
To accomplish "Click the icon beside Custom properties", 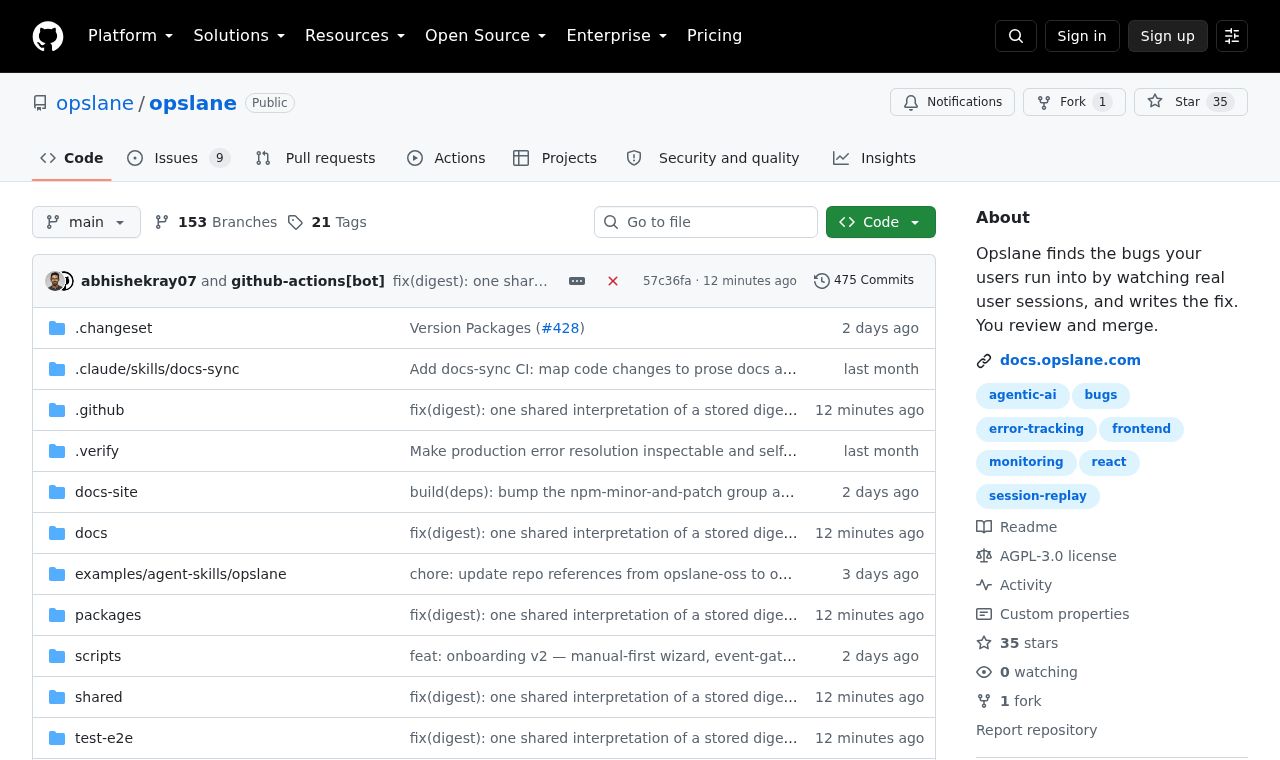I will [x=984, y=614].
